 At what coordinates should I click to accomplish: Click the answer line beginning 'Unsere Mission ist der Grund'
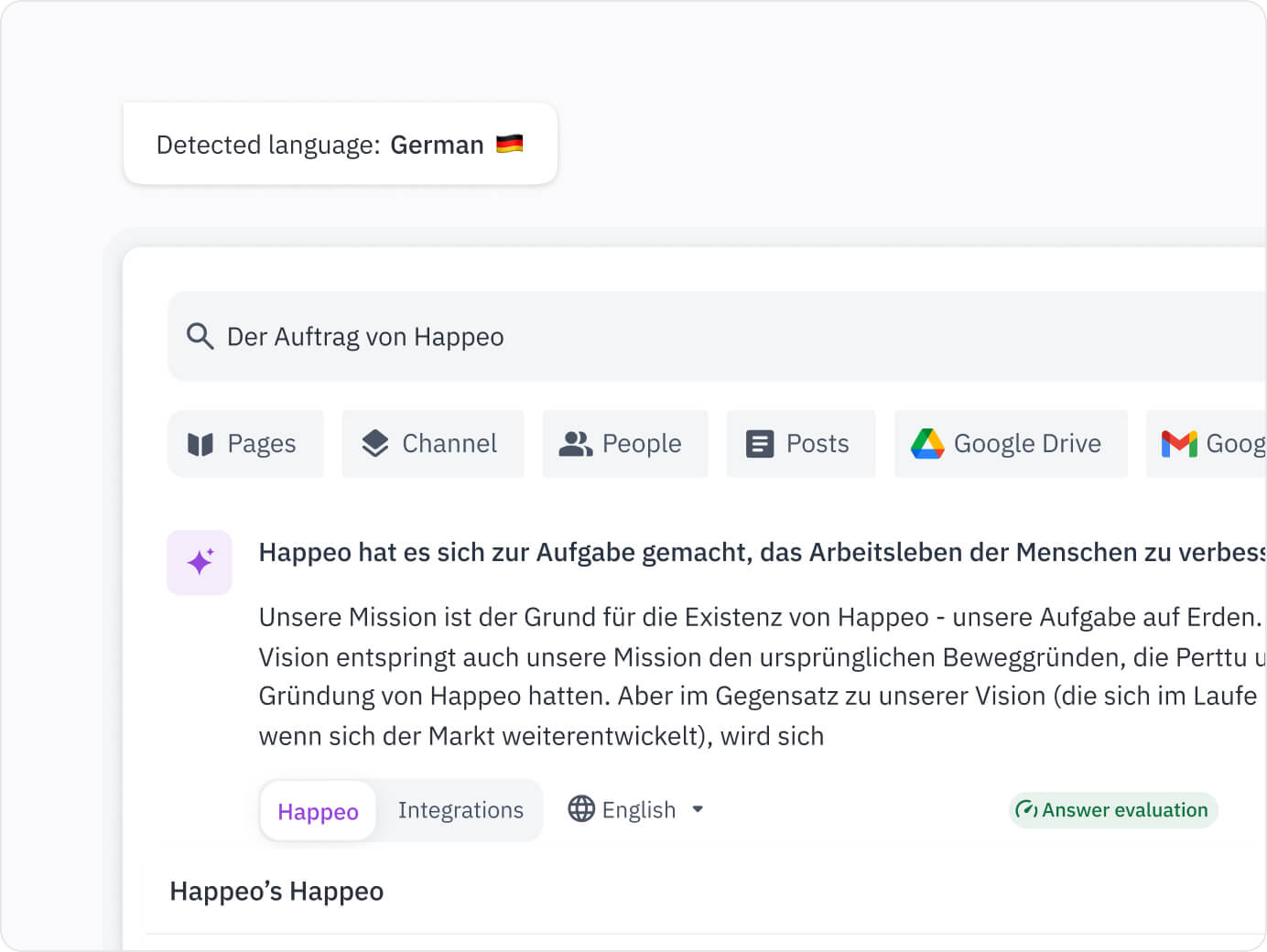point(762,617)
